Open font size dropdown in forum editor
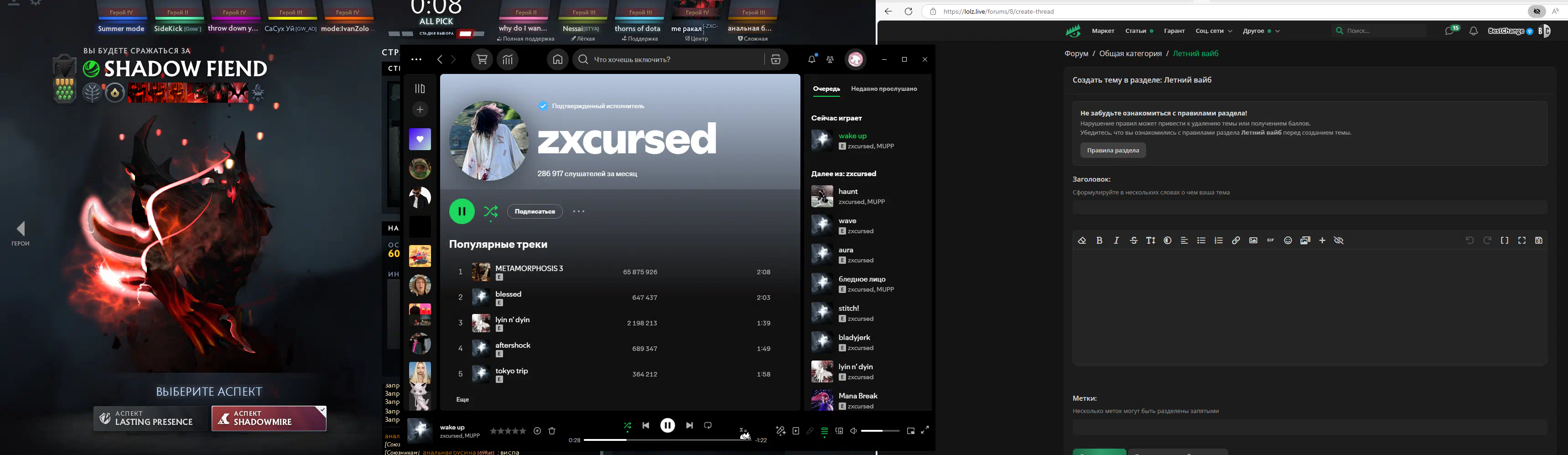 pyautogui.click(x=1150, y=241)
